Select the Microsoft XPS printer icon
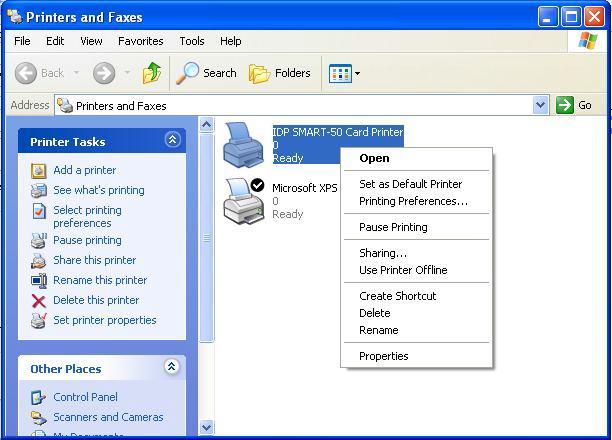 [x=244, y=201]
